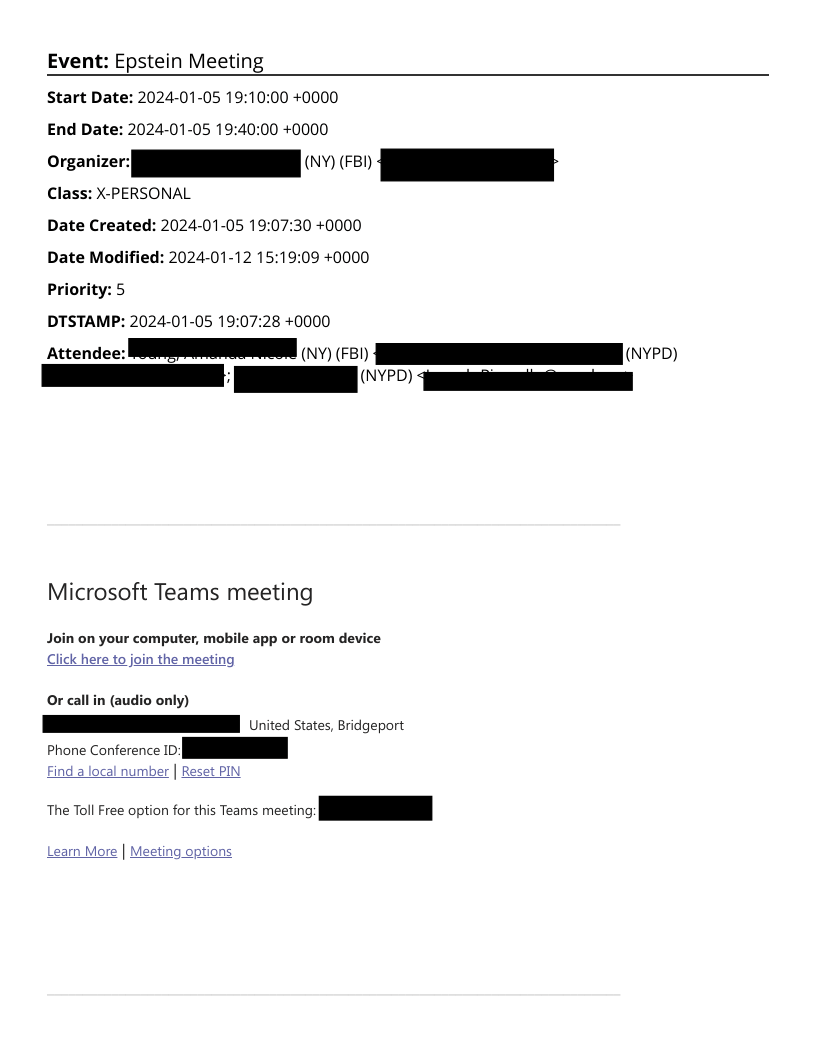The image size is (816, 1056).
Task: Click the "Click here to join the meeting" link
Action: click(x=140, y=660)
